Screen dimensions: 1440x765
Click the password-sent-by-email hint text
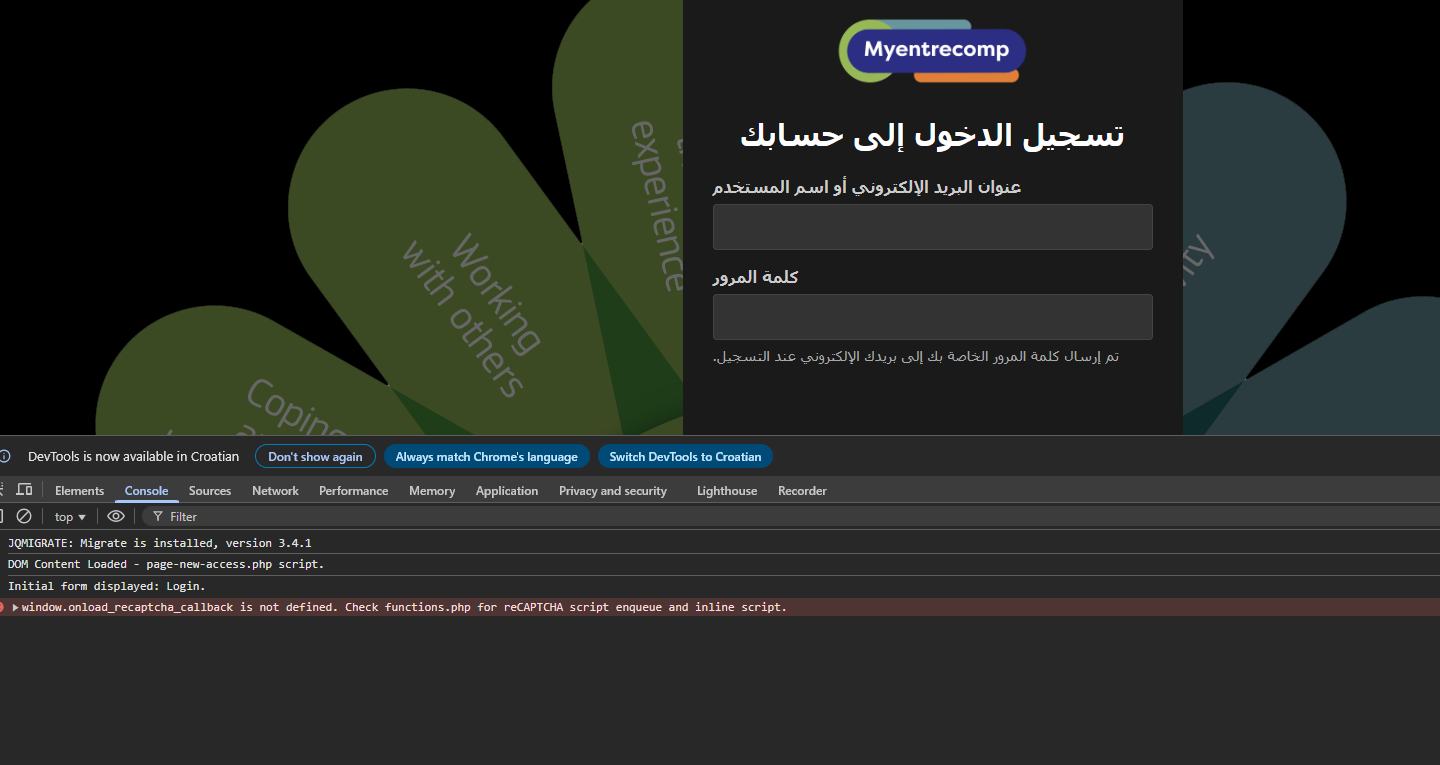916,356
